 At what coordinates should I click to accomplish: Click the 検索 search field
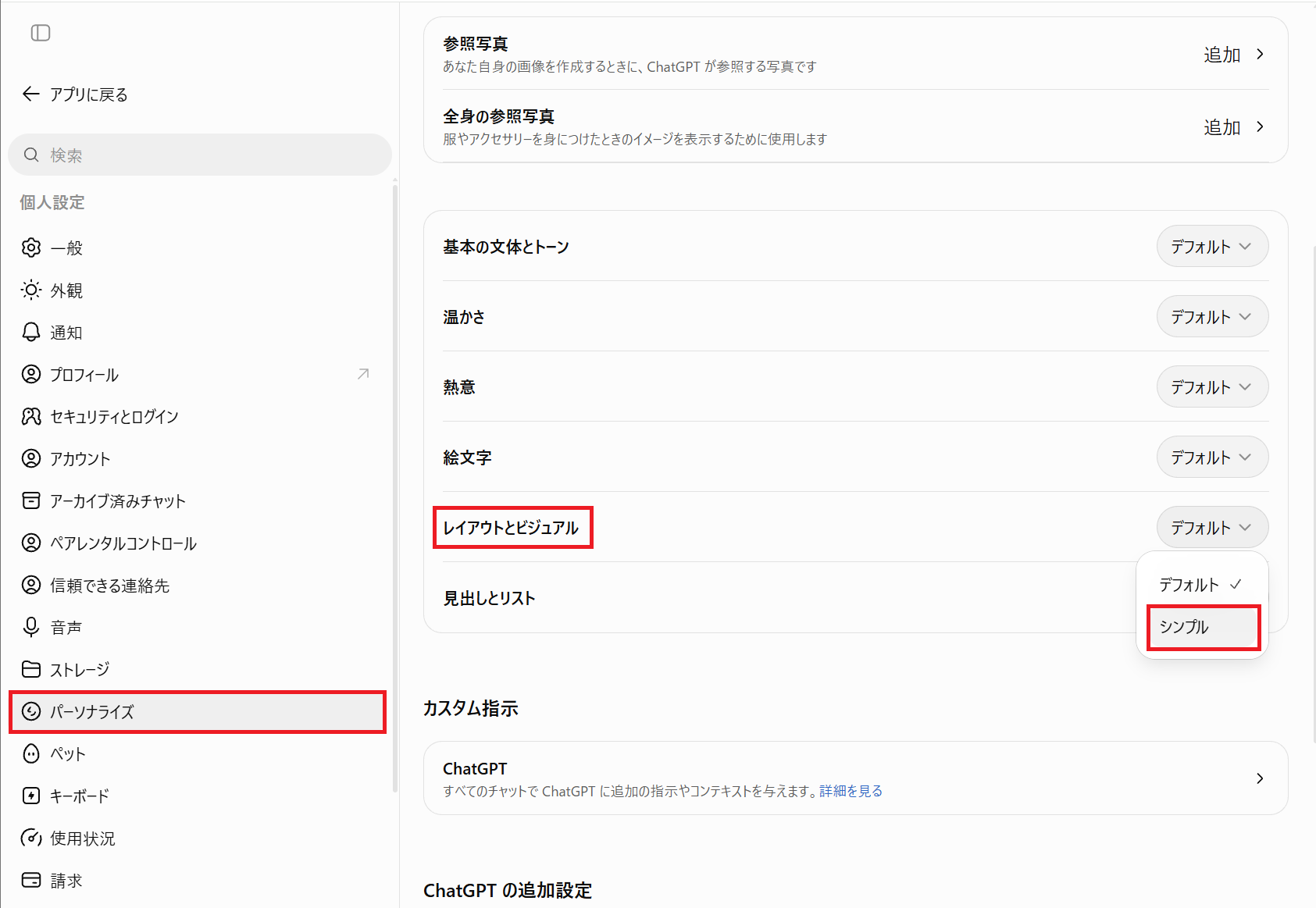coord(200,155)
